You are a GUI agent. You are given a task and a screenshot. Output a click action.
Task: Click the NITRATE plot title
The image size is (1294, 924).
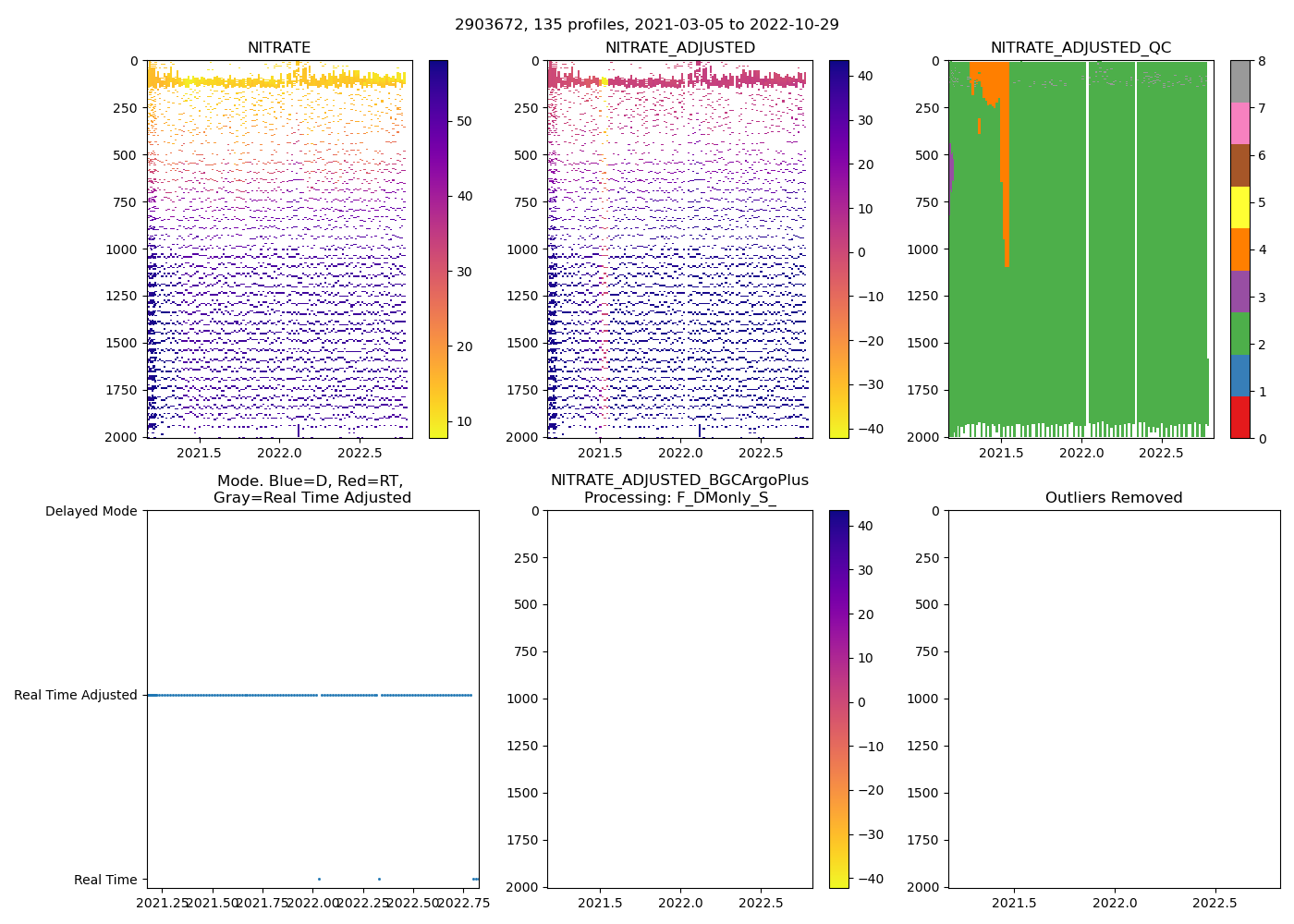point(279,48)
